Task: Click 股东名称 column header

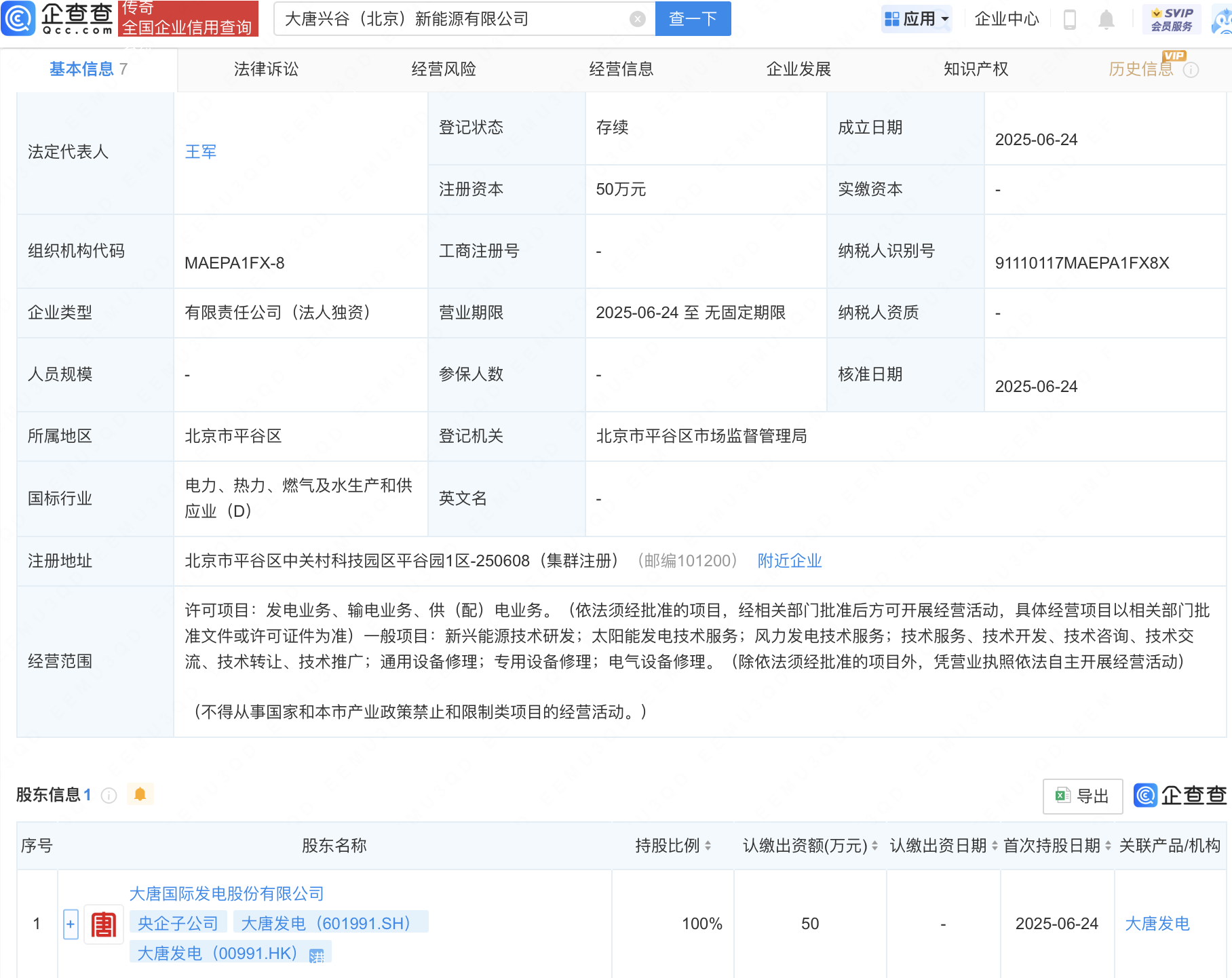Action: 334,846
